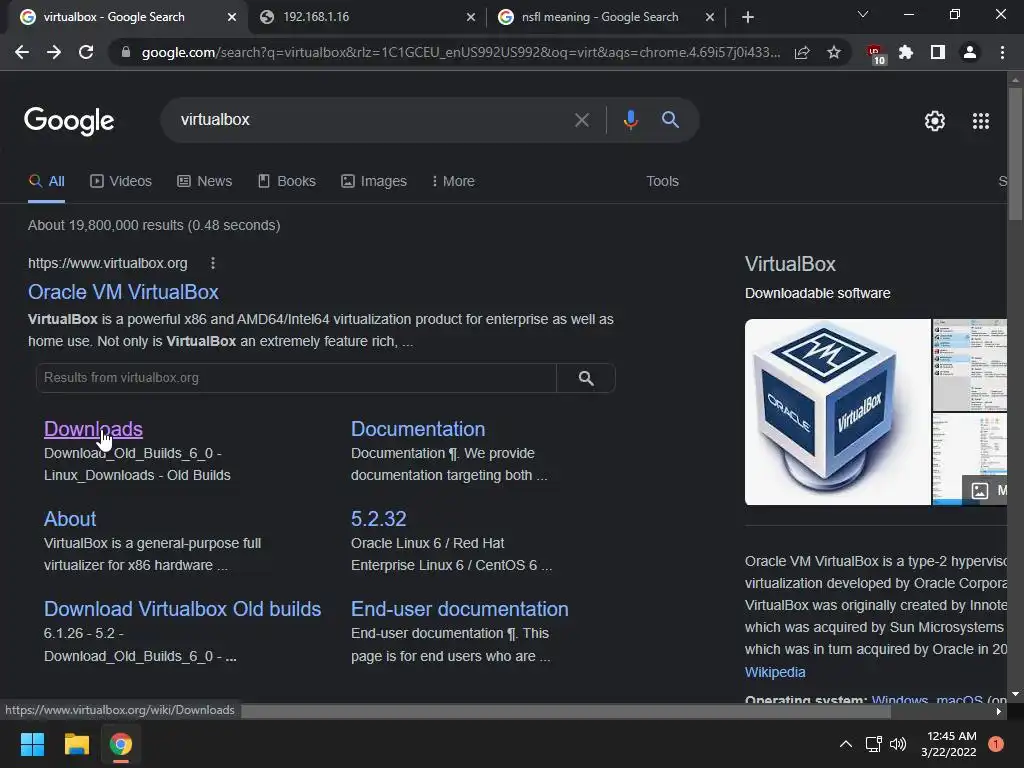The width and height of the screenshot is (1024, 768).
Task: Open the Google apps grid
Action: (981, 121)
